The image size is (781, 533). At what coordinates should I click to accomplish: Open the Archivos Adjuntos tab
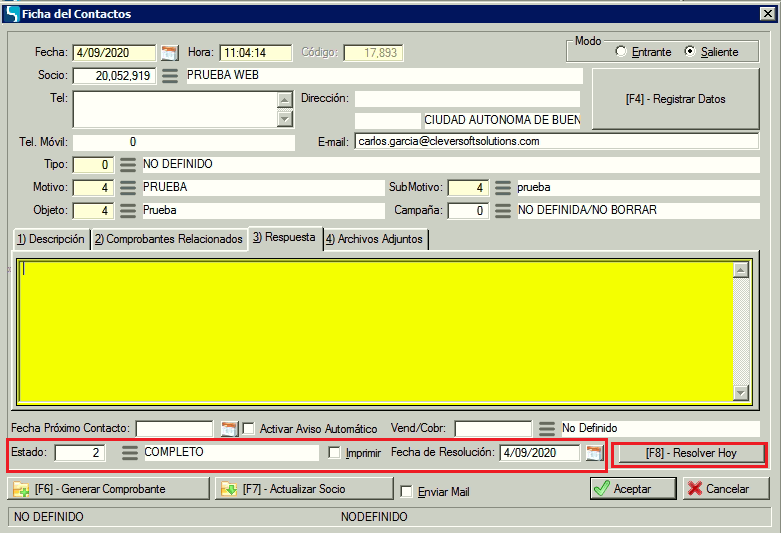[376, 240]
